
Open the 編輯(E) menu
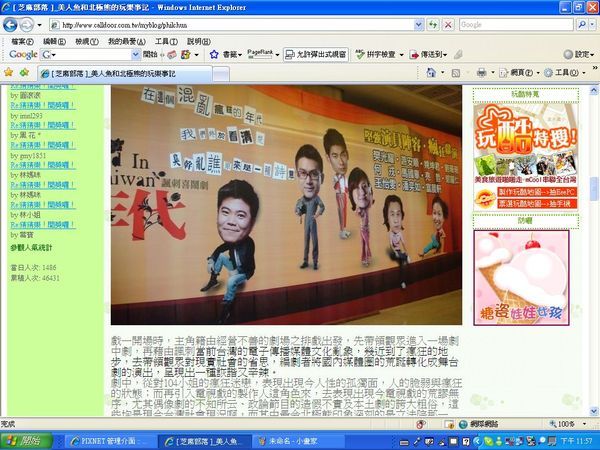coord(54,41)
